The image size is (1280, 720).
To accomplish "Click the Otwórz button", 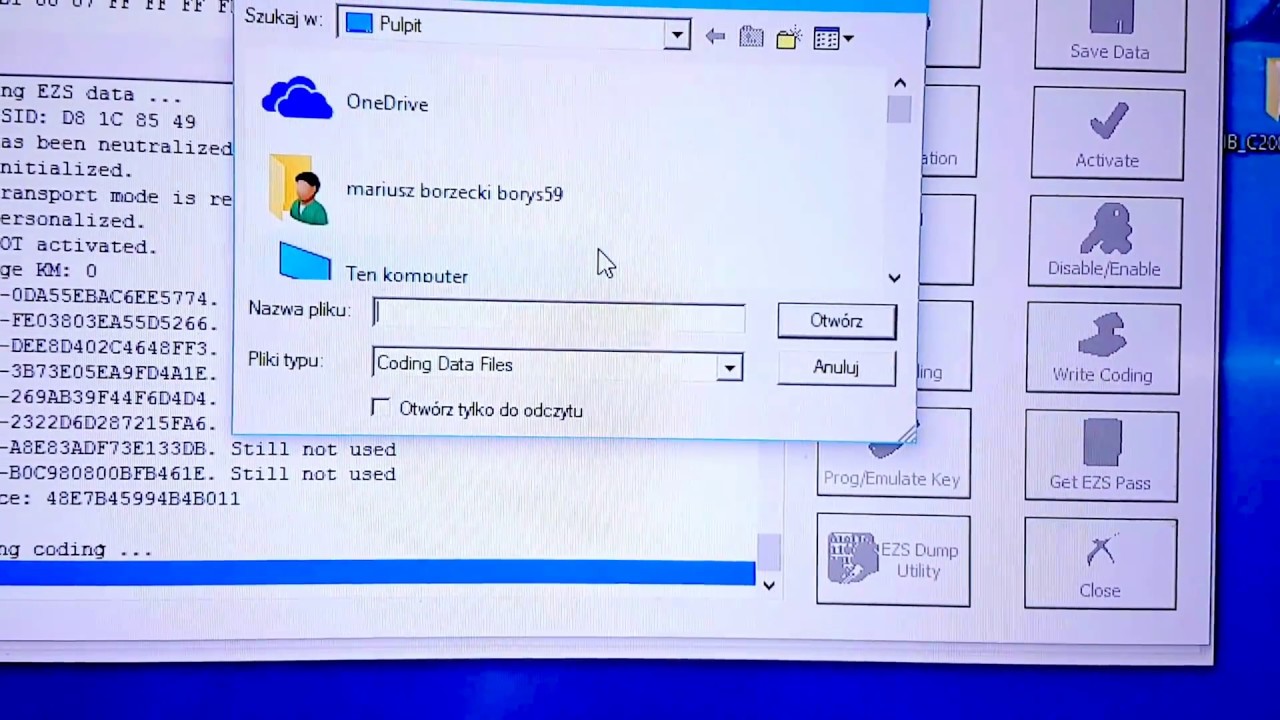I will [837, 321].
